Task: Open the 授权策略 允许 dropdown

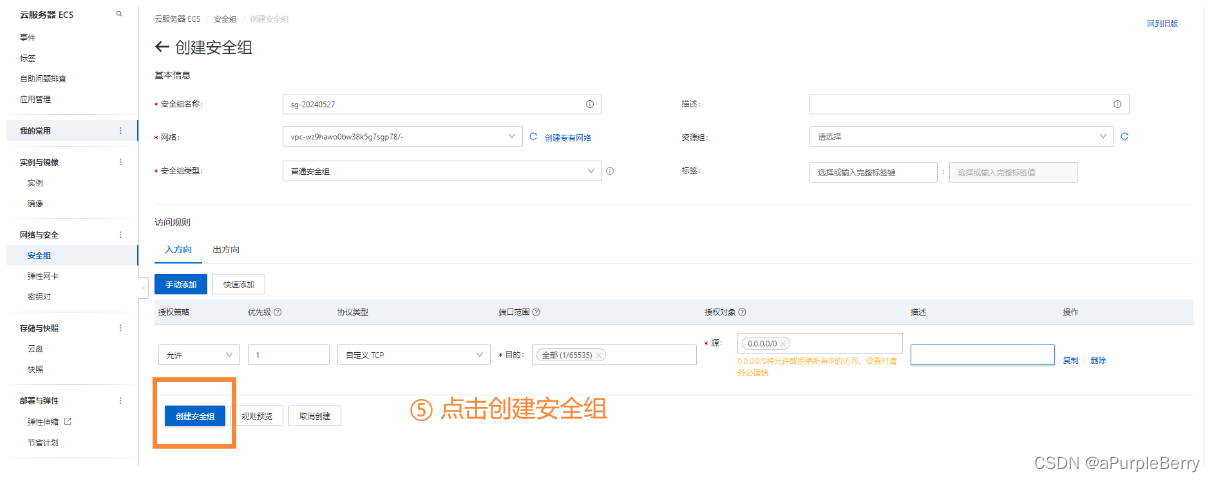Action: 198,355
